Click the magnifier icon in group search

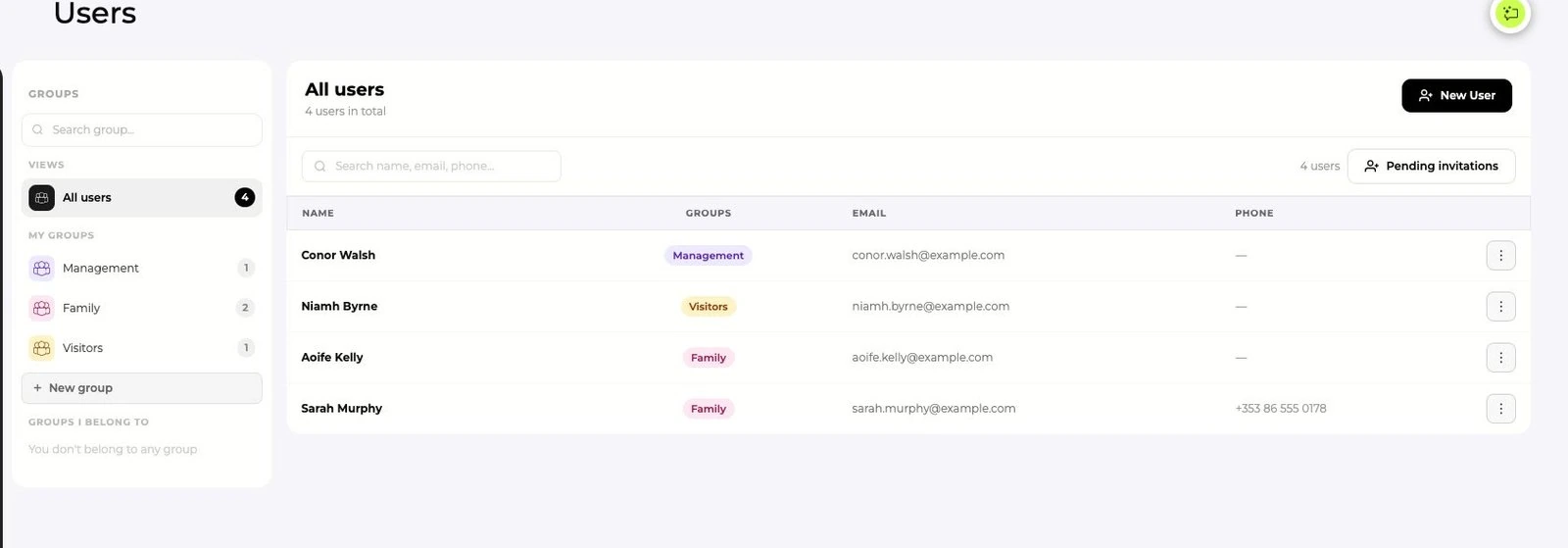coord(37,129)
